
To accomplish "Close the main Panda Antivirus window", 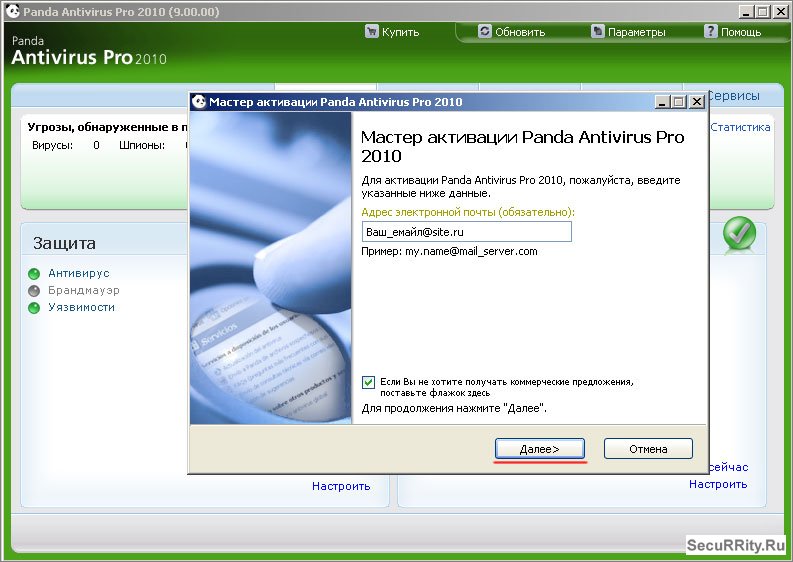I will [780, 11].
